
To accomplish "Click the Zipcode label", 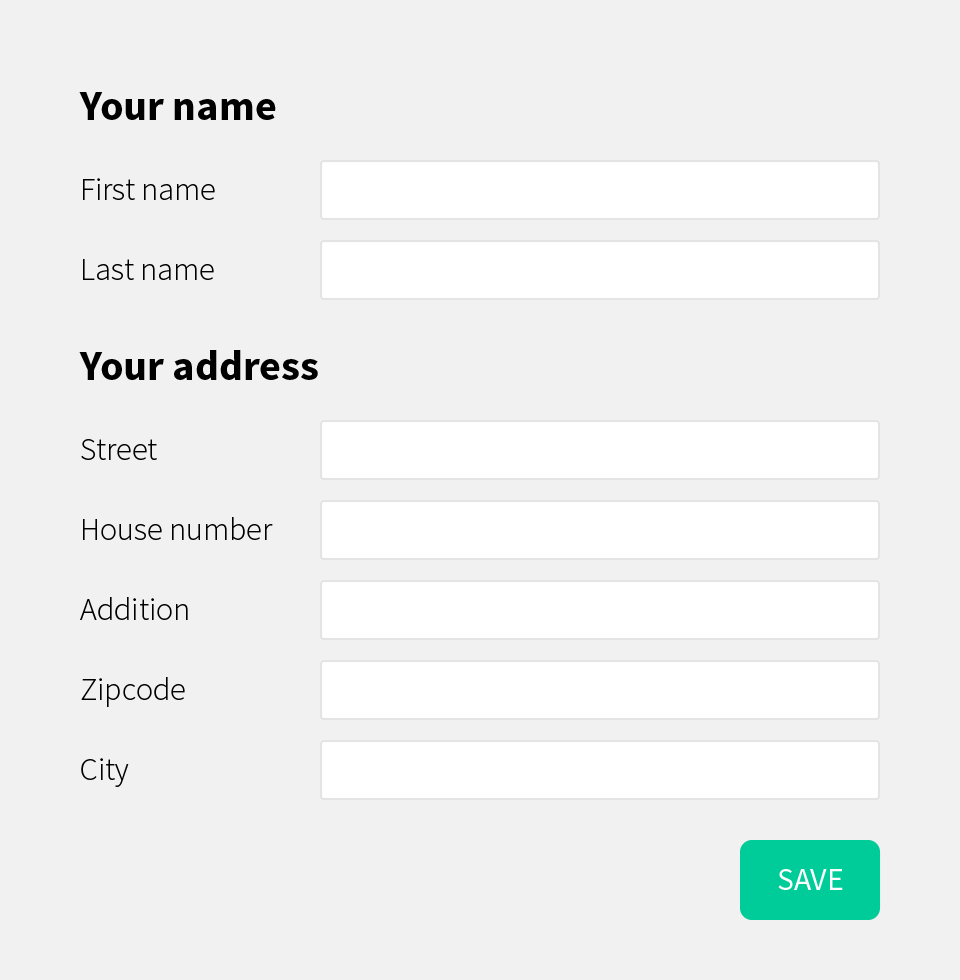I will pyautogui.click(x=132, y=690).
